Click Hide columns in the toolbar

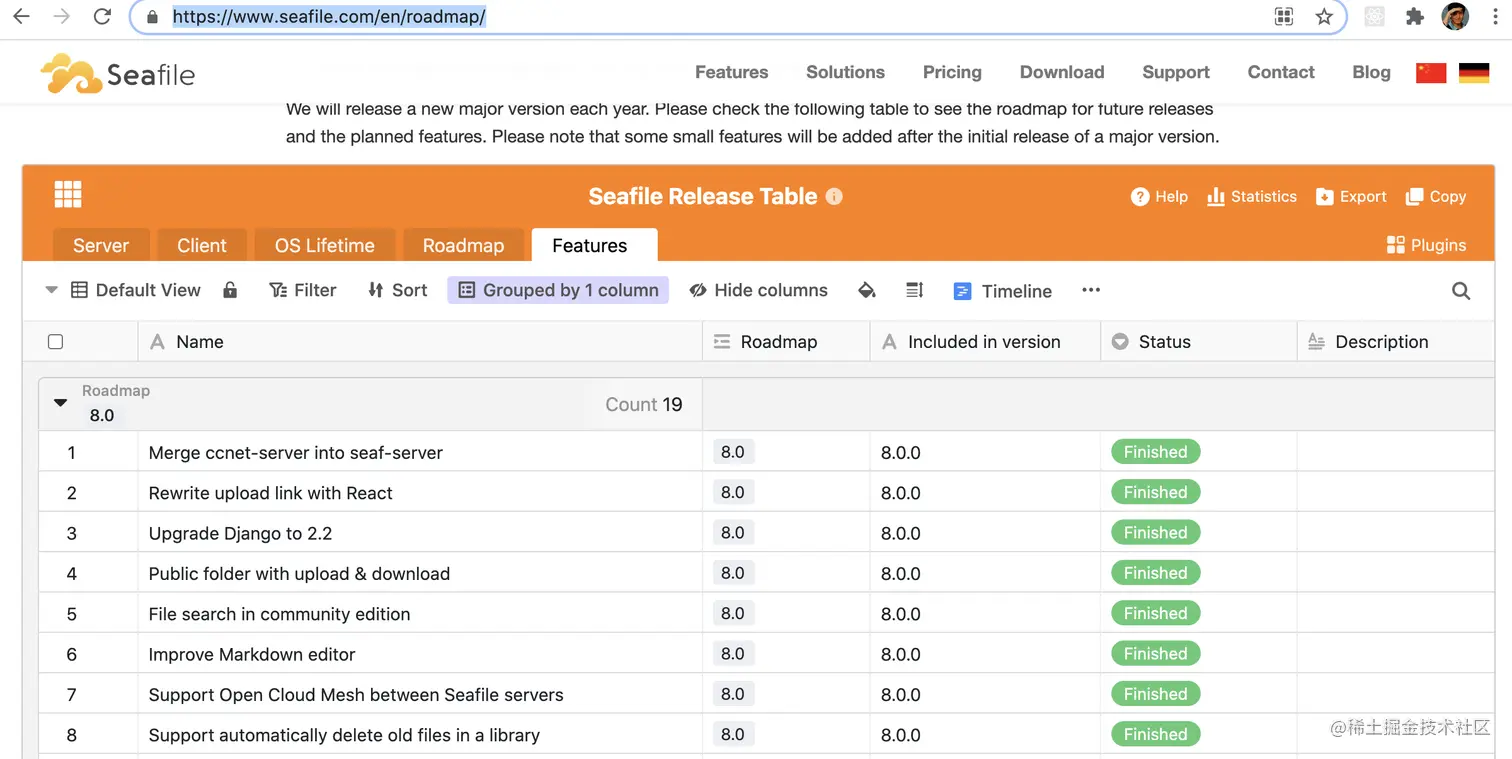click(x=759, y=290)
